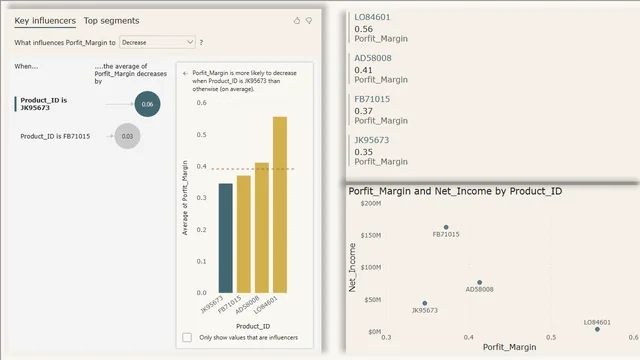Select the Product_ID is JK95673 influencer
Screen dimensions: 640x360
44,104
